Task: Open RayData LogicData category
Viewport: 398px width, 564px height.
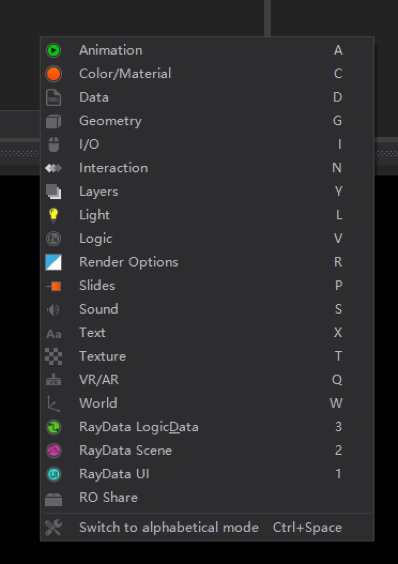Action: coord(207,427)
